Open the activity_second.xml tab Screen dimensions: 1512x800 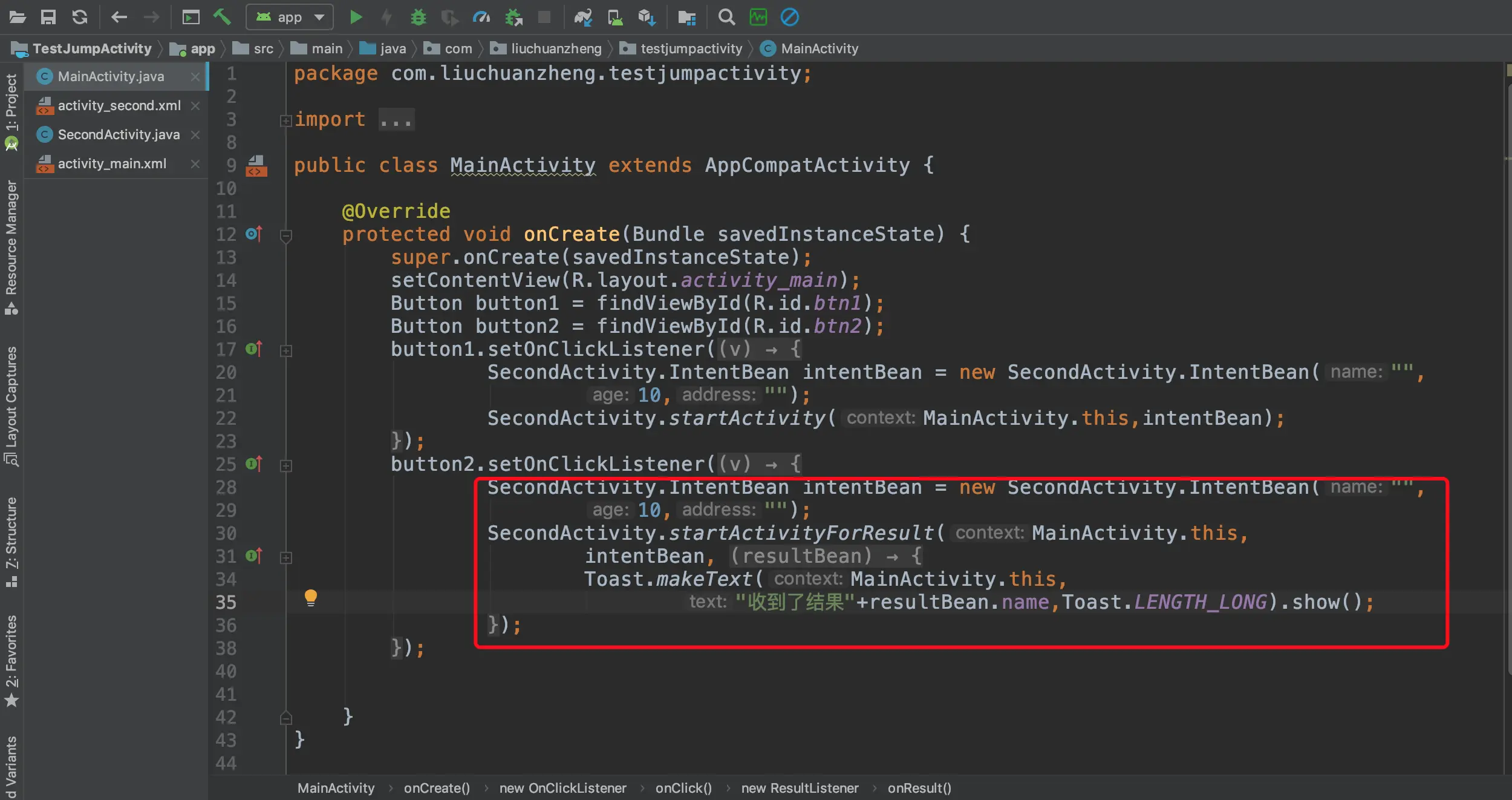pos(119,105)
